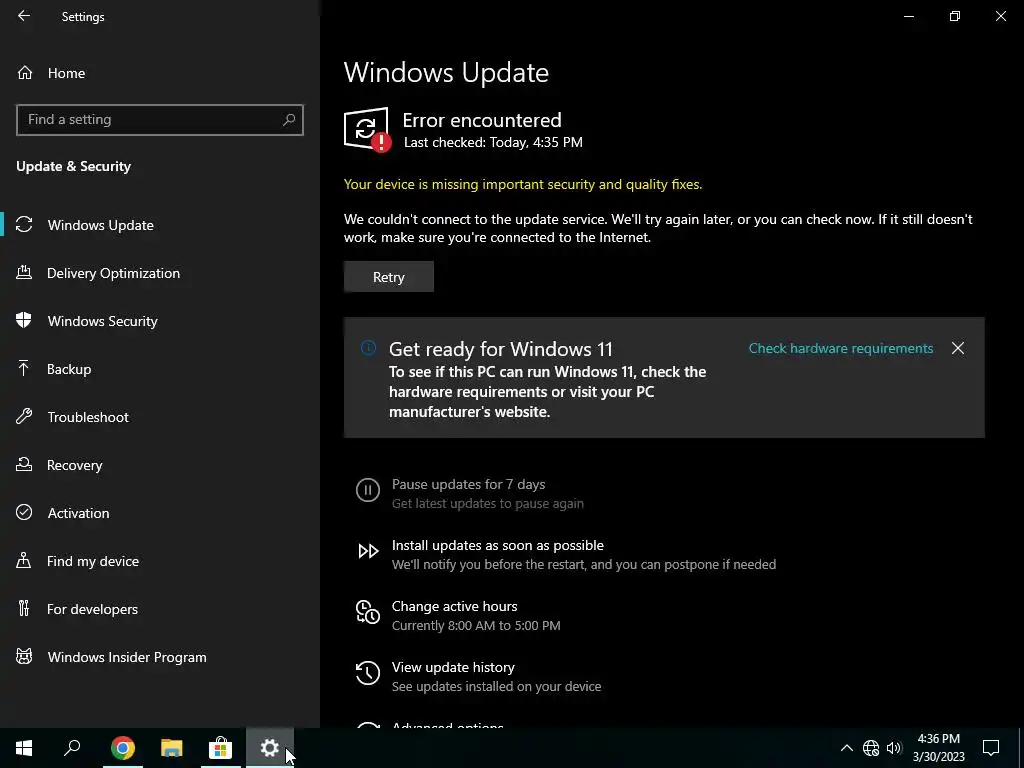Click the update history clock icon
The image size is (1024, 768).
(368, 673)
